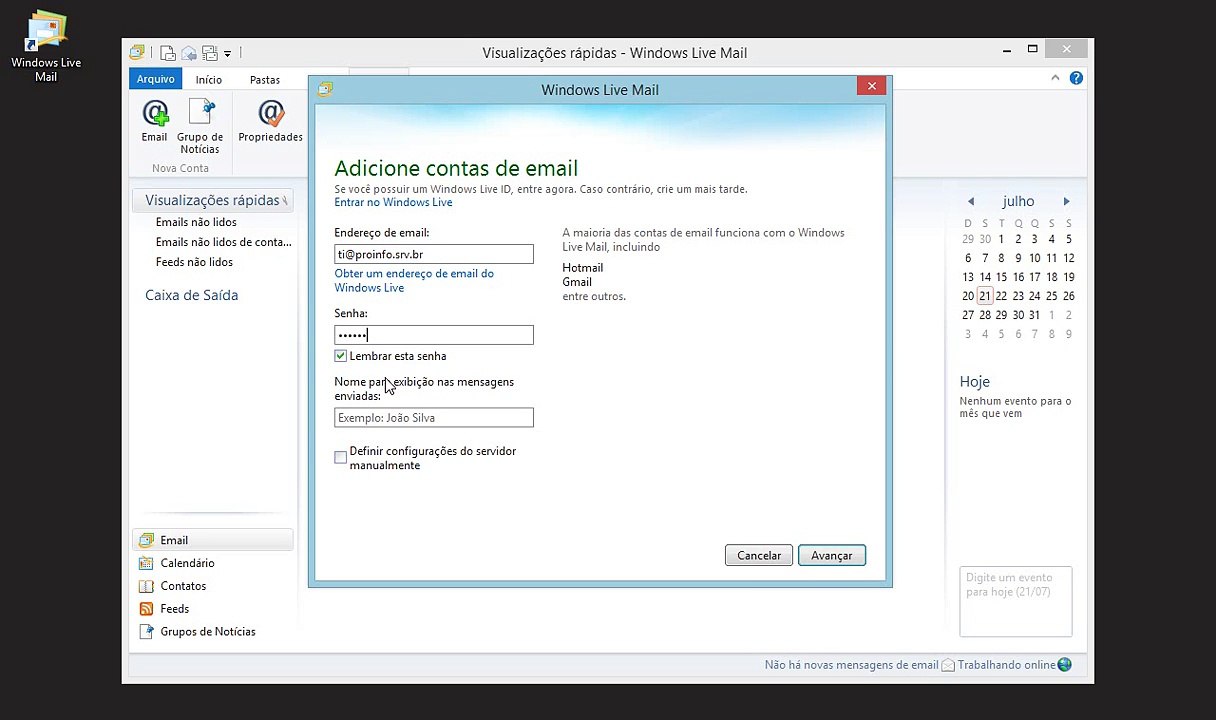This screenshot has width=1216, height=720.
Task: Select Emails não lidos view
Action: (196, 222)
